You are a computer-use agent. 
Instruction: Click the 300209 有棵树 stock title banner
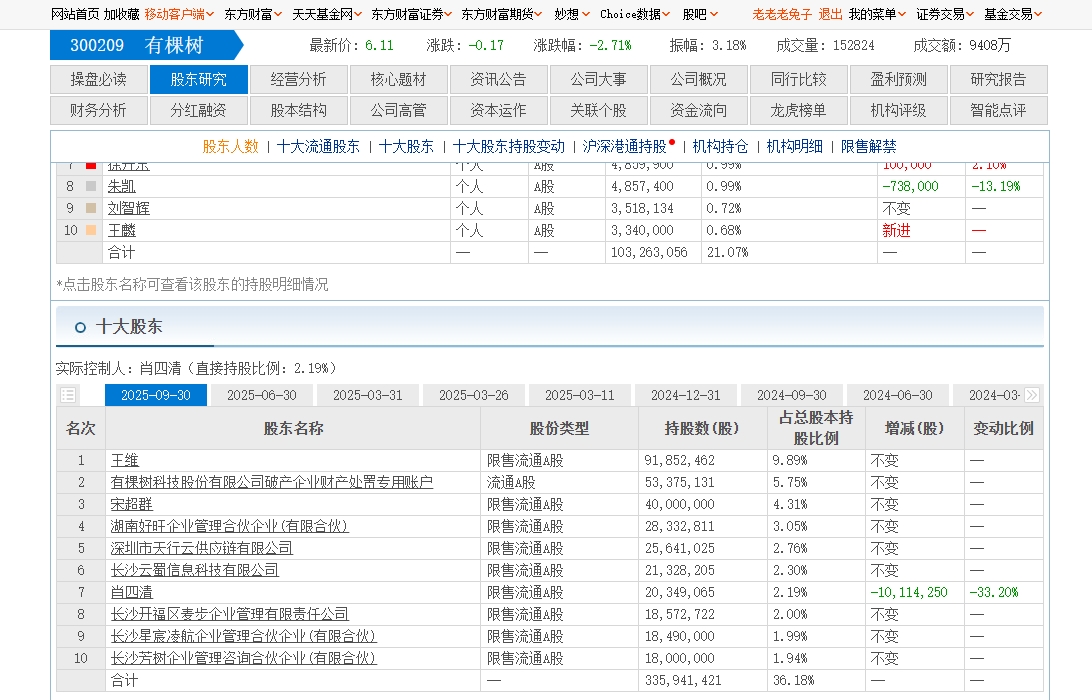[147, 45]
